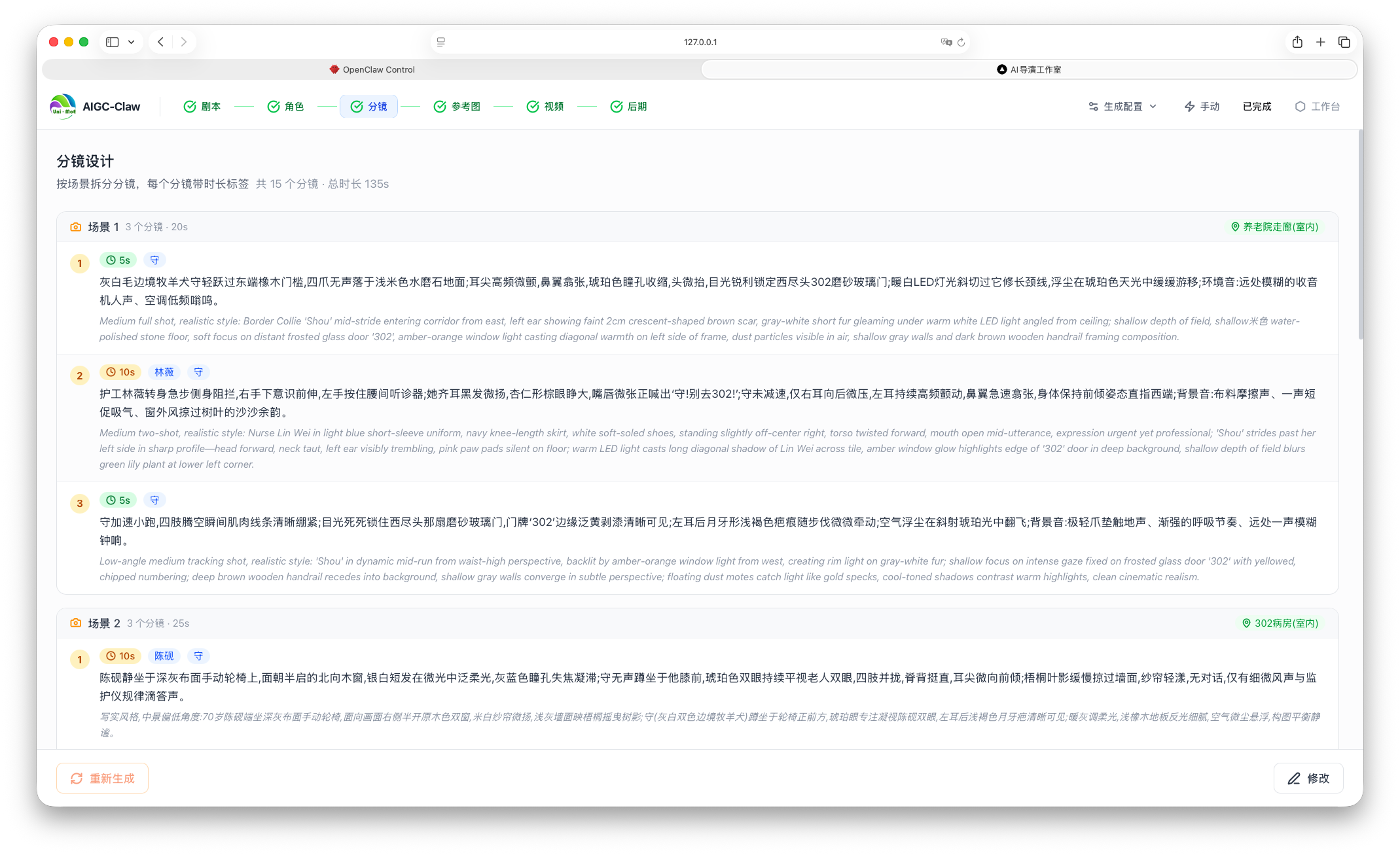Open sidebar options chevron dropdown
This screenshot has height=855, width=1400.
(x=132, y=42)
